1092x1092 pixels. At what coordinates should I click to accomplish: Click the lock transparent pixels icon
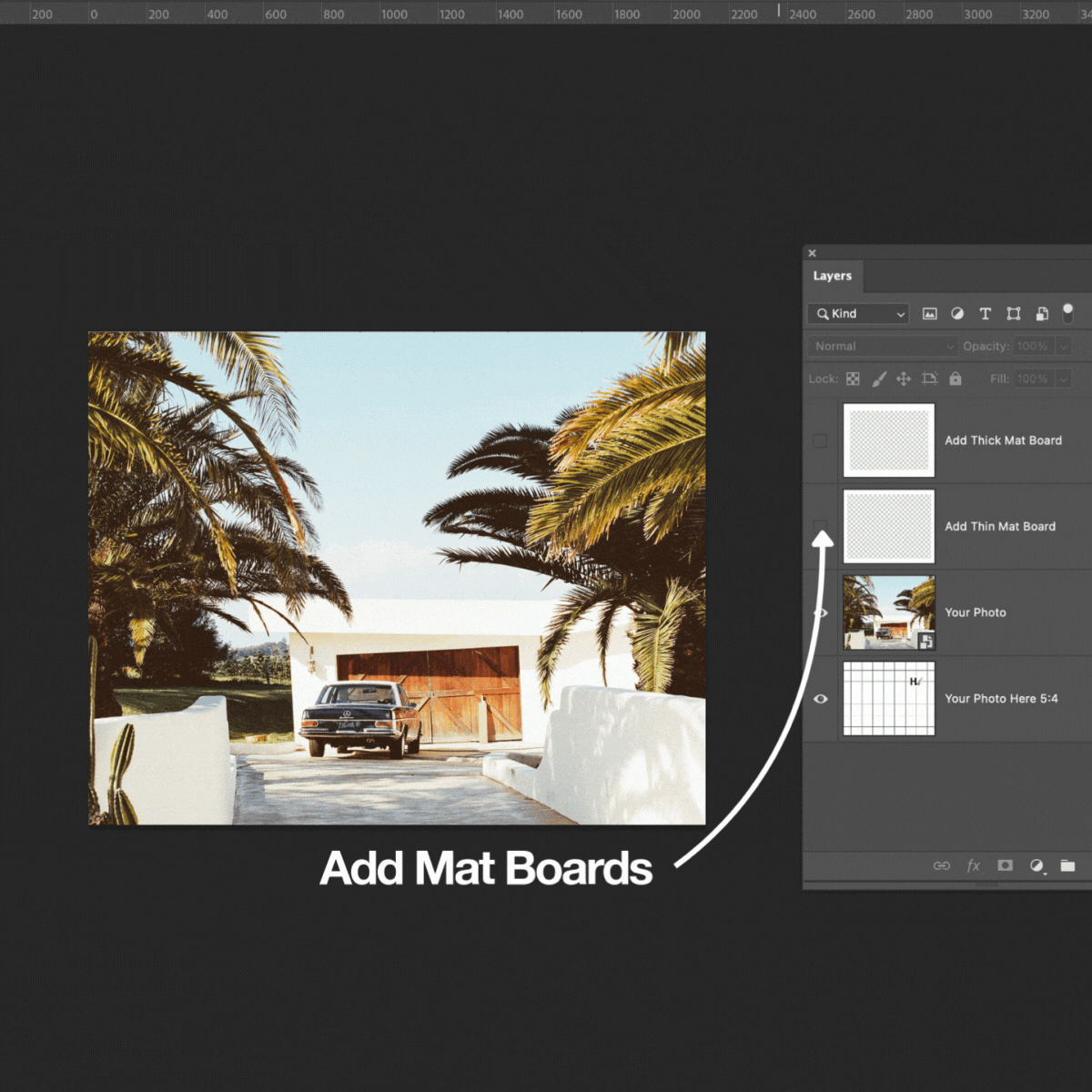[853, 379]
